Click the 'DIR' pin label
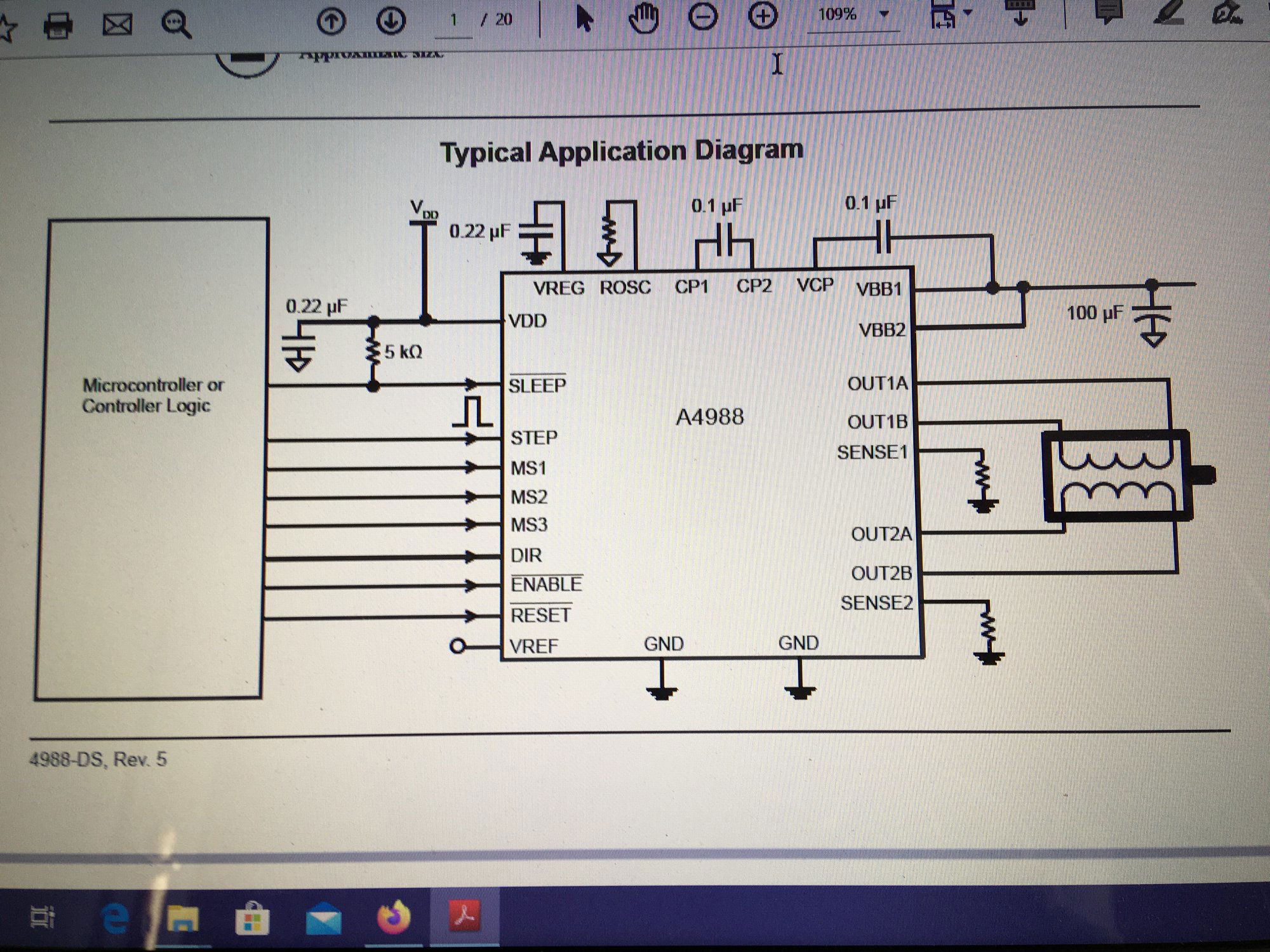 coord(526,555)
